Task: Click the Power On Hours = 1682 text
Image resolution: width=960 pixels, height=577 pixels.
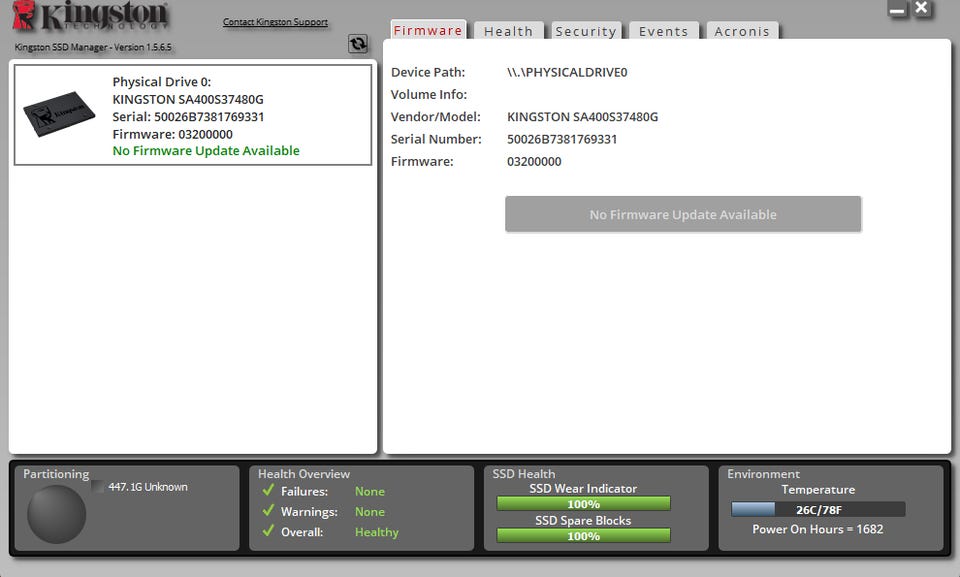Action: (818, 529)
